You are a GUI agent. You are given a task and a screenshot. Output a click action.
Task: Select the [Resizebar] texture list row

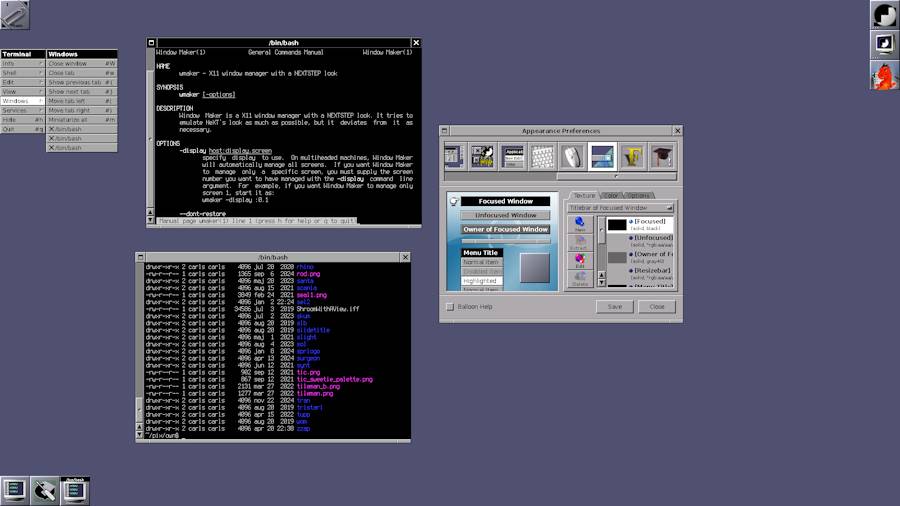[640, 274]
